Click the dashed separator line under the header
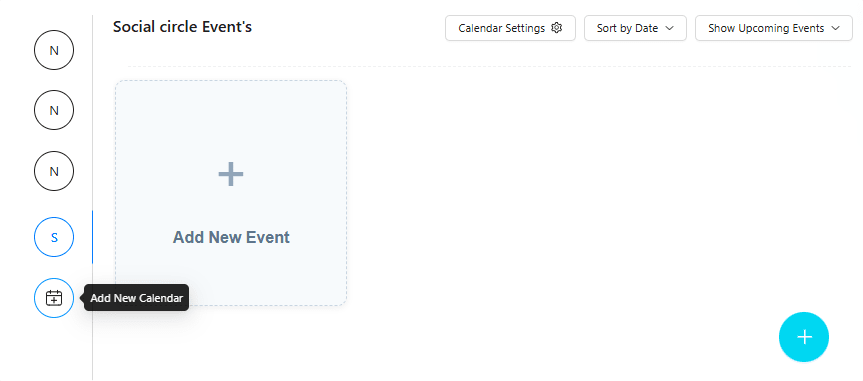This screenshot has height=381, width=863. pos(490,67)
